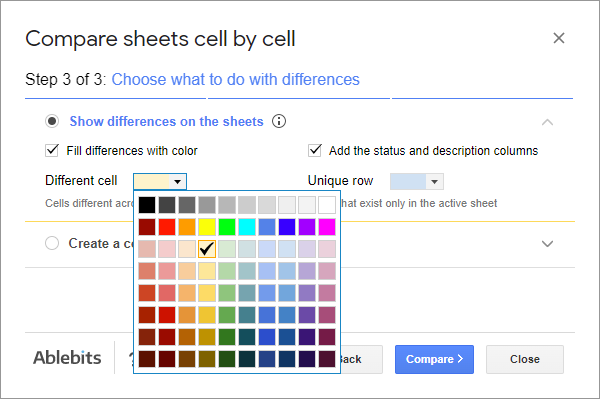Pick the cornflower blue swatch in bright row
Image resolution: width=600 pixels, height=399 pixels.
267,227
